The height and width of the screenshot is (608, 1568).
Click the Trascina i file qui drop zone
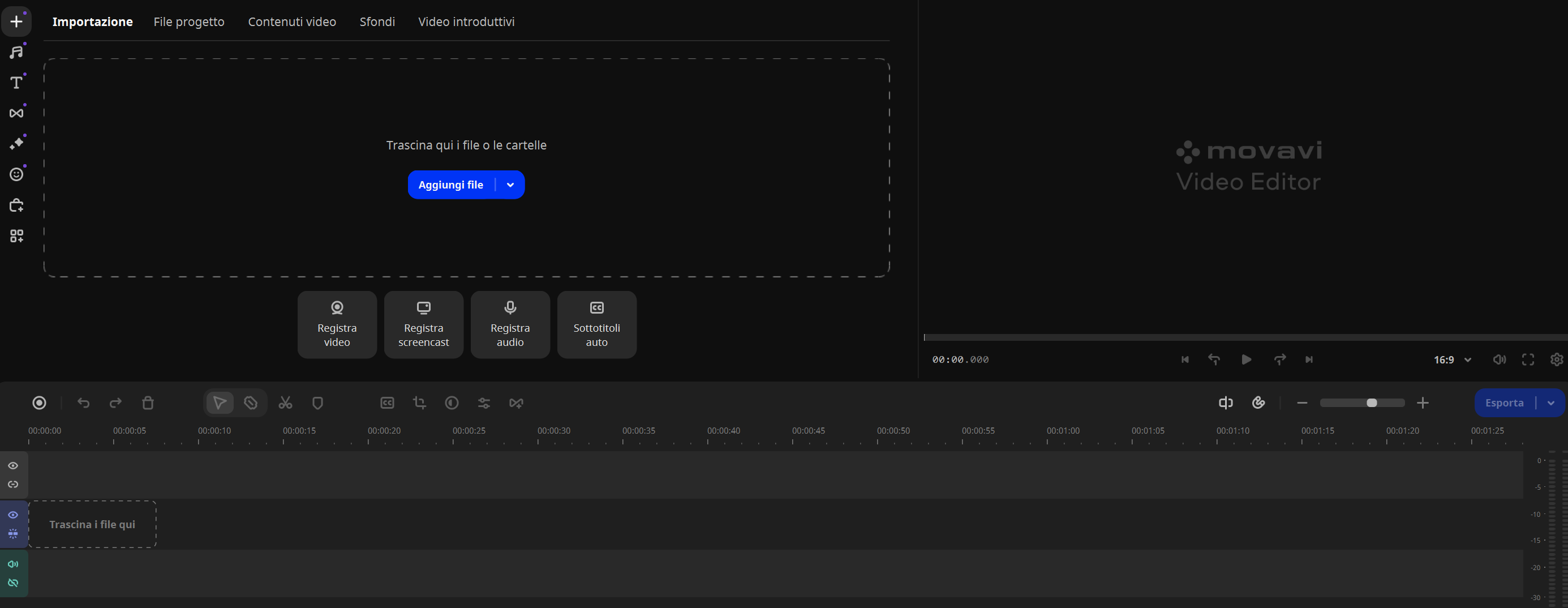coord(93,525)
